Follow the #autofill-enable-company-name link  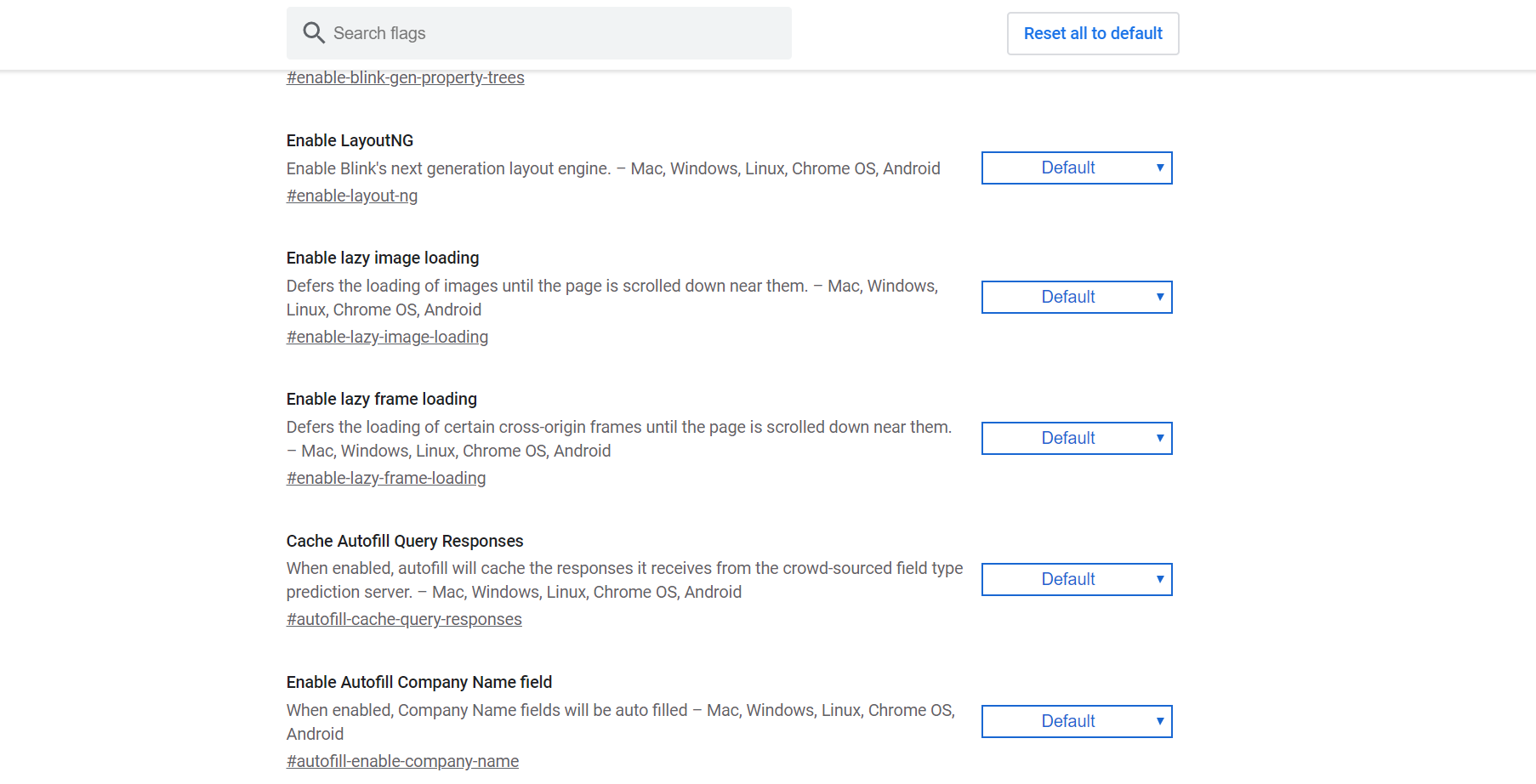[x=402, y=761]
